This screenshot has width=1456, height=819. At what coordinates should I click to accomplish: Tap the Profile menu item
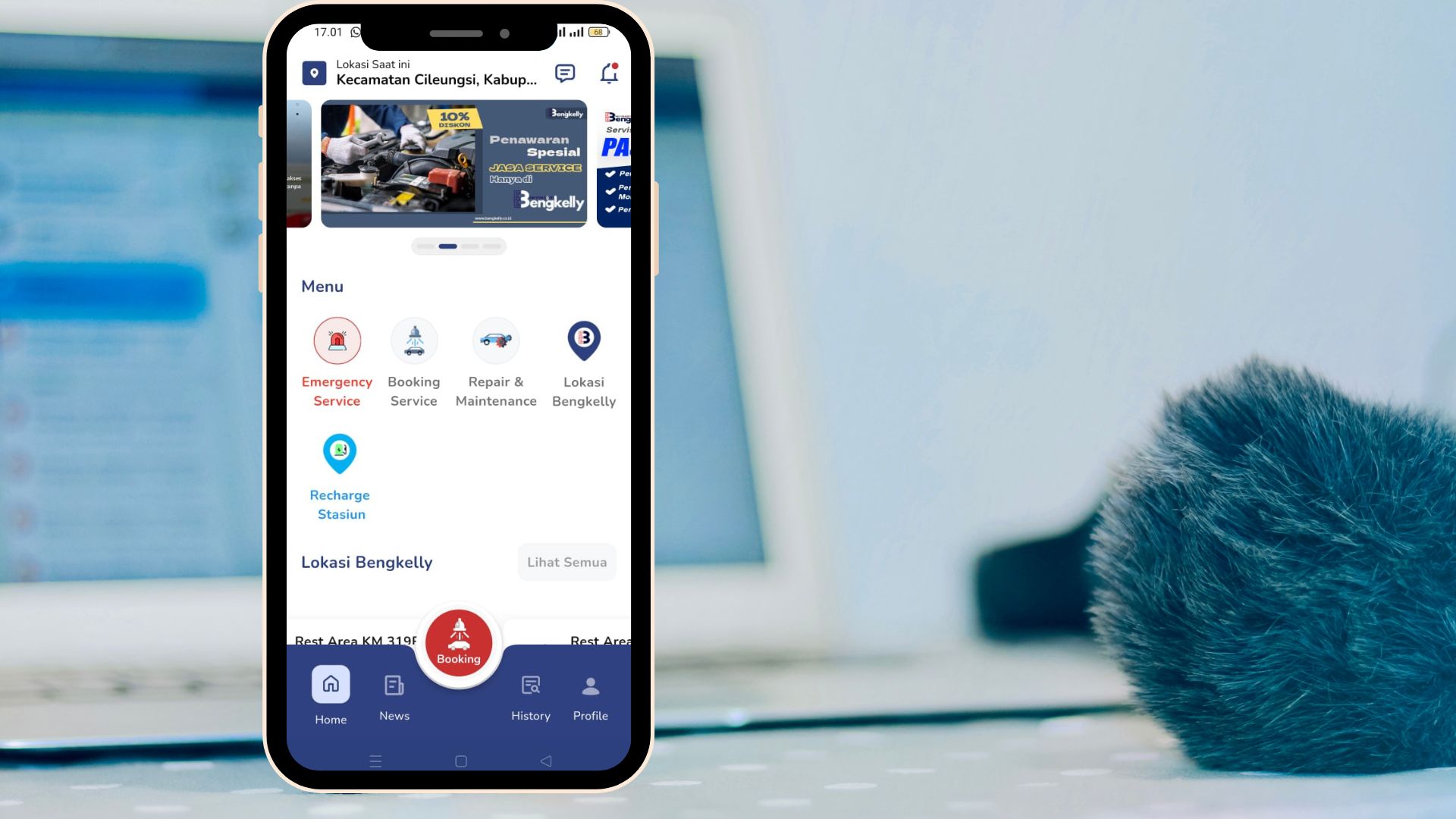point(591,697)
